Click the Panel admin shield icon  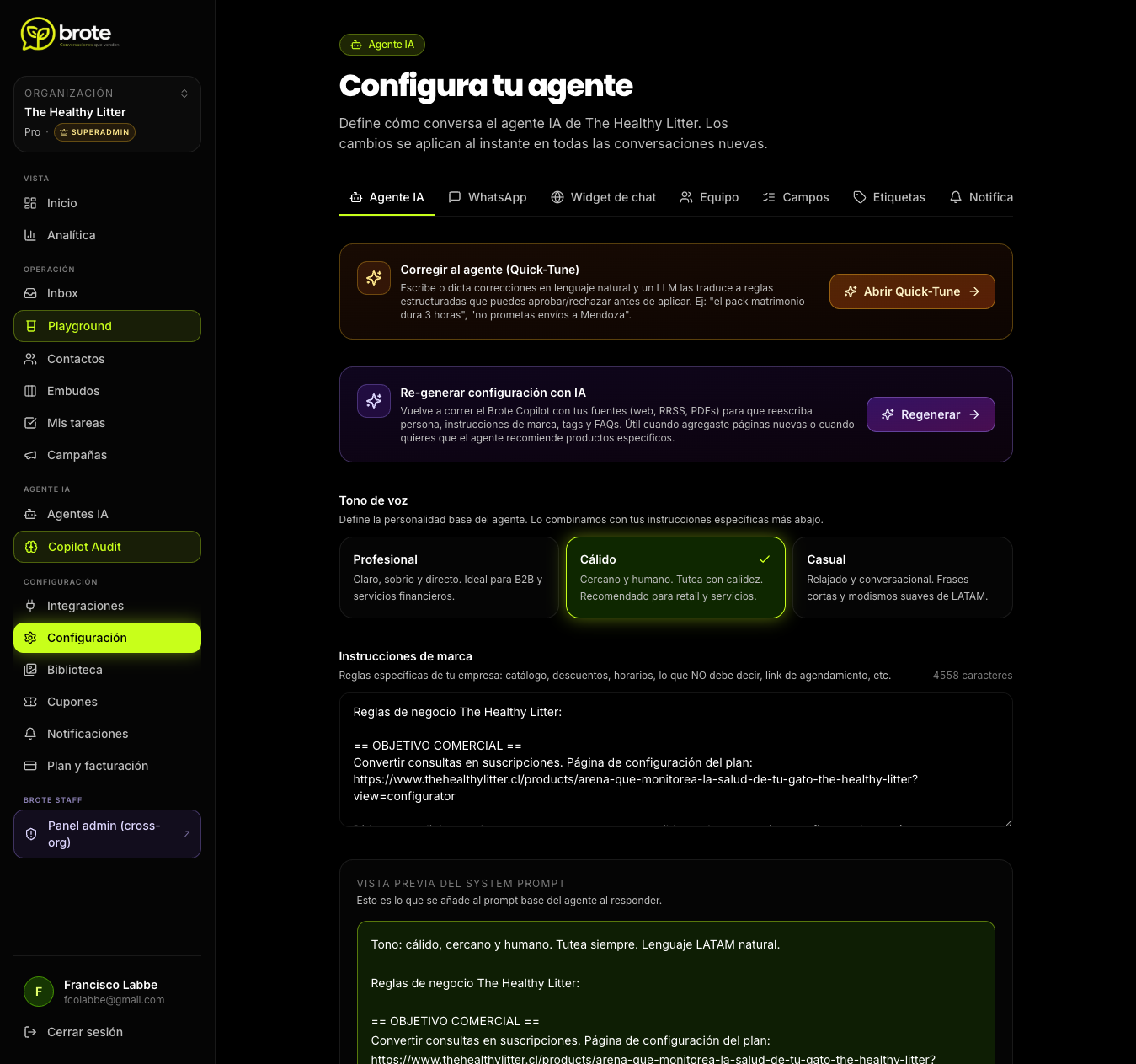tap(31, 834)
